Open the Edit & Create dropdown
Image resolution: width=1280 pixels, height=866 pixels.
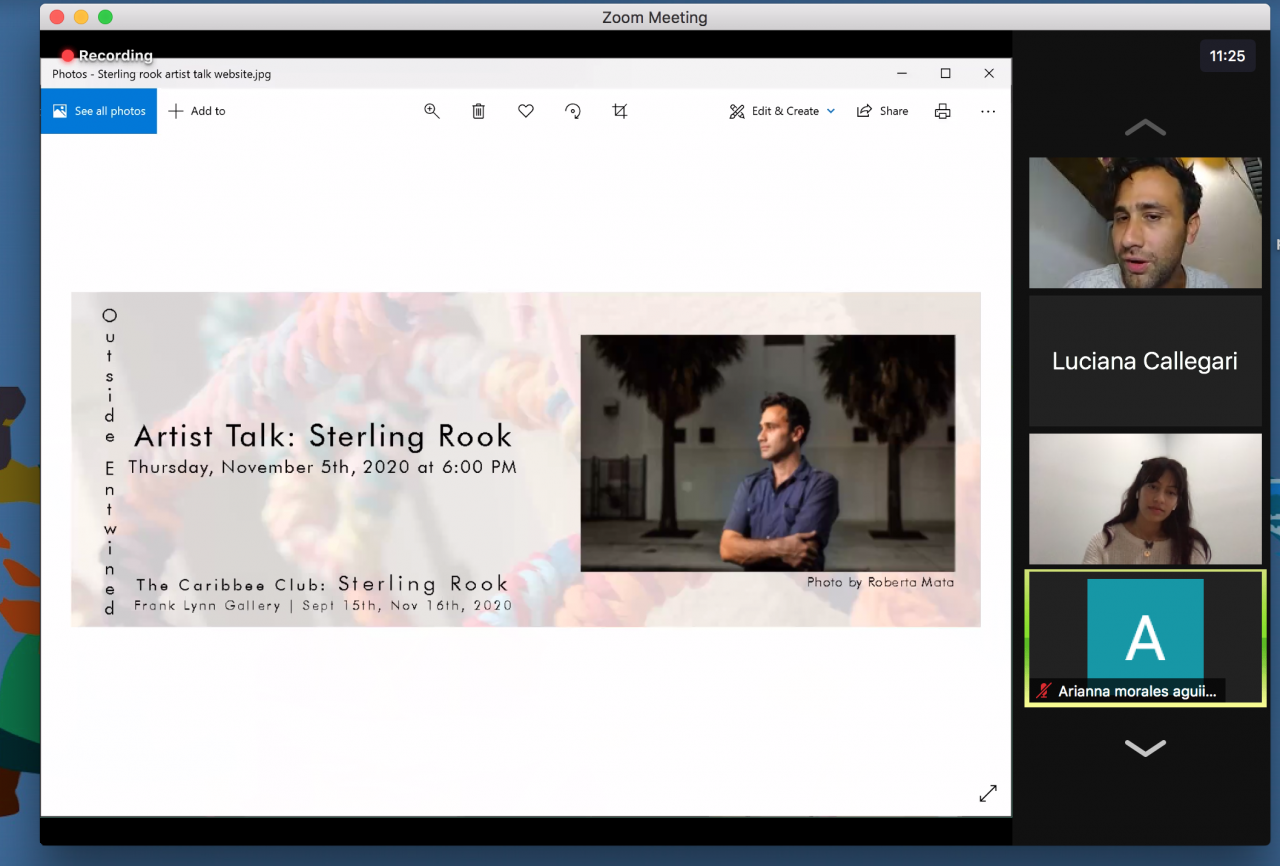[x=782, y=111]
